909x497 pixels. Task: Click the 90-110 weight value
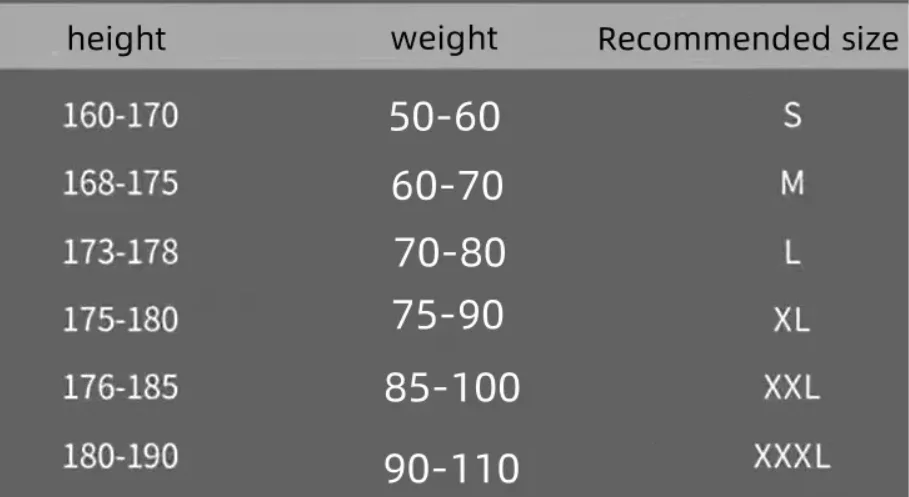pos(452,468)
